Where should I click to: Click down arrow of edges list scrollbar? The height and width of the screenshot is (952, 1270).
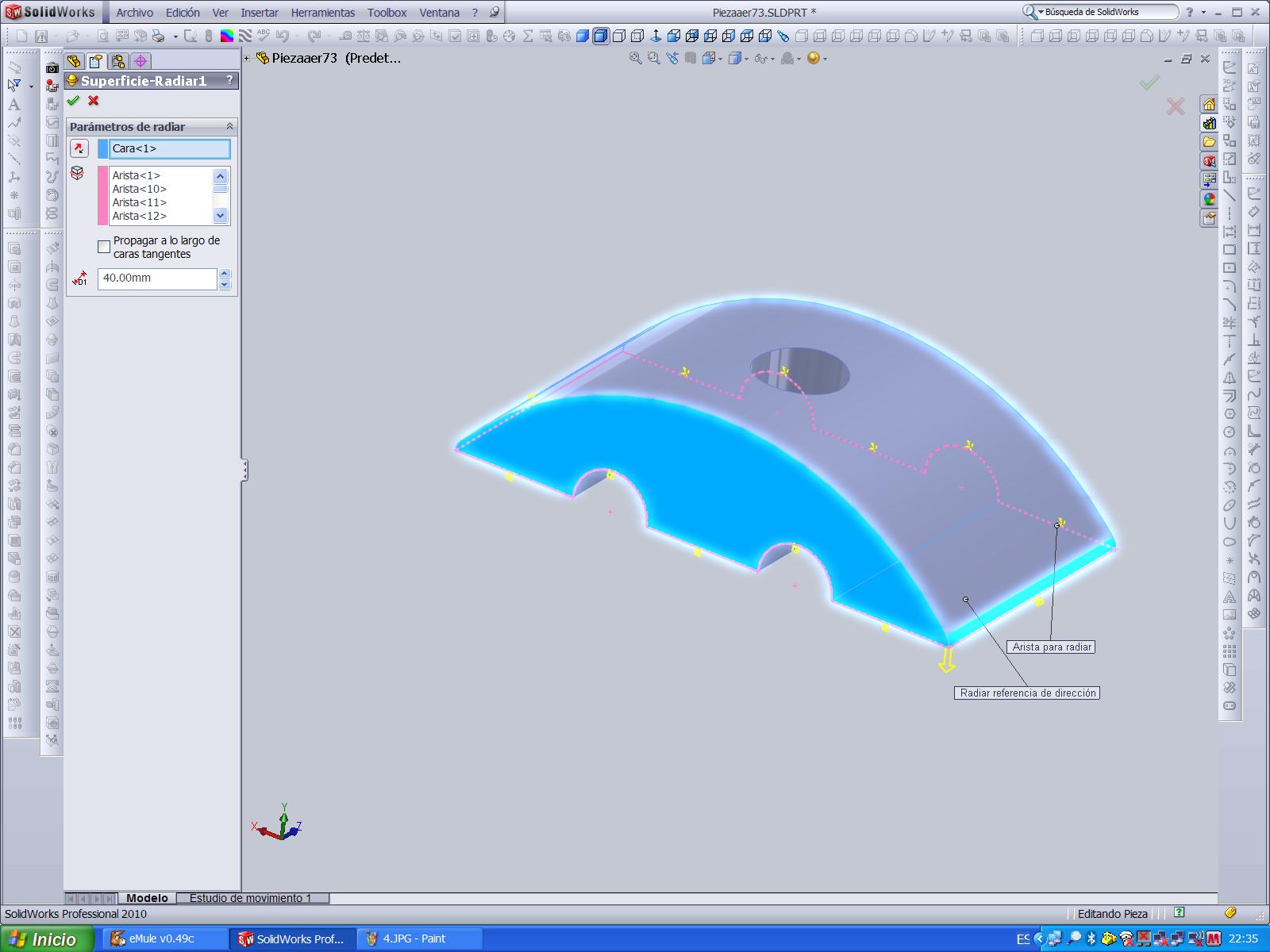point(221,216)
